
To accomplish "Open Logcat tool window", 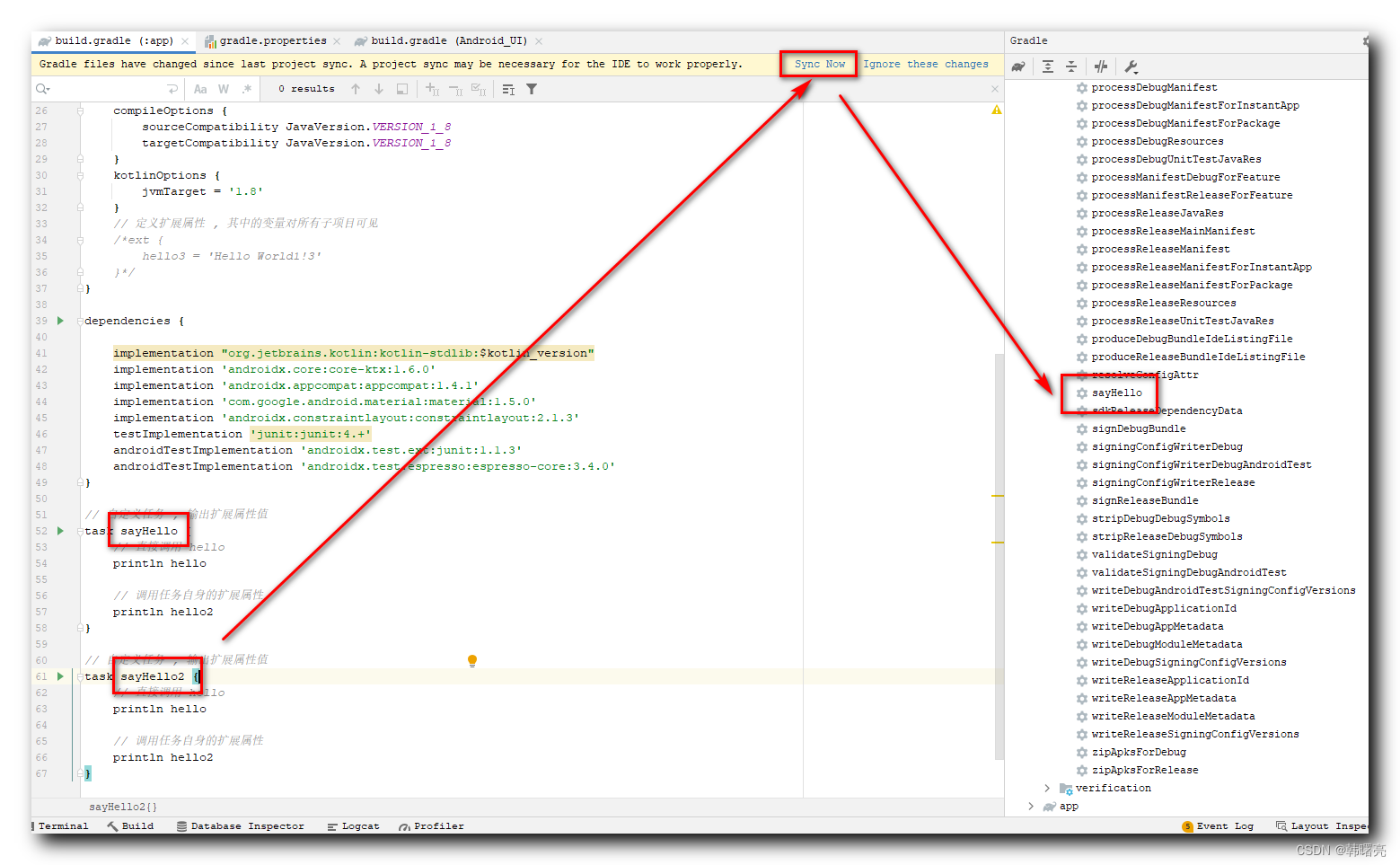I will coord(353,825).
